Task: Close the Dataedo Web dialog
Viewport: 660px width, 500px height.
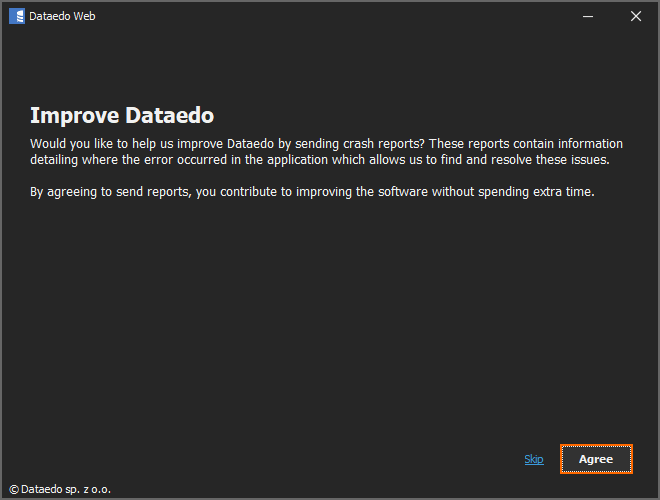Action: tap(636, 16)
